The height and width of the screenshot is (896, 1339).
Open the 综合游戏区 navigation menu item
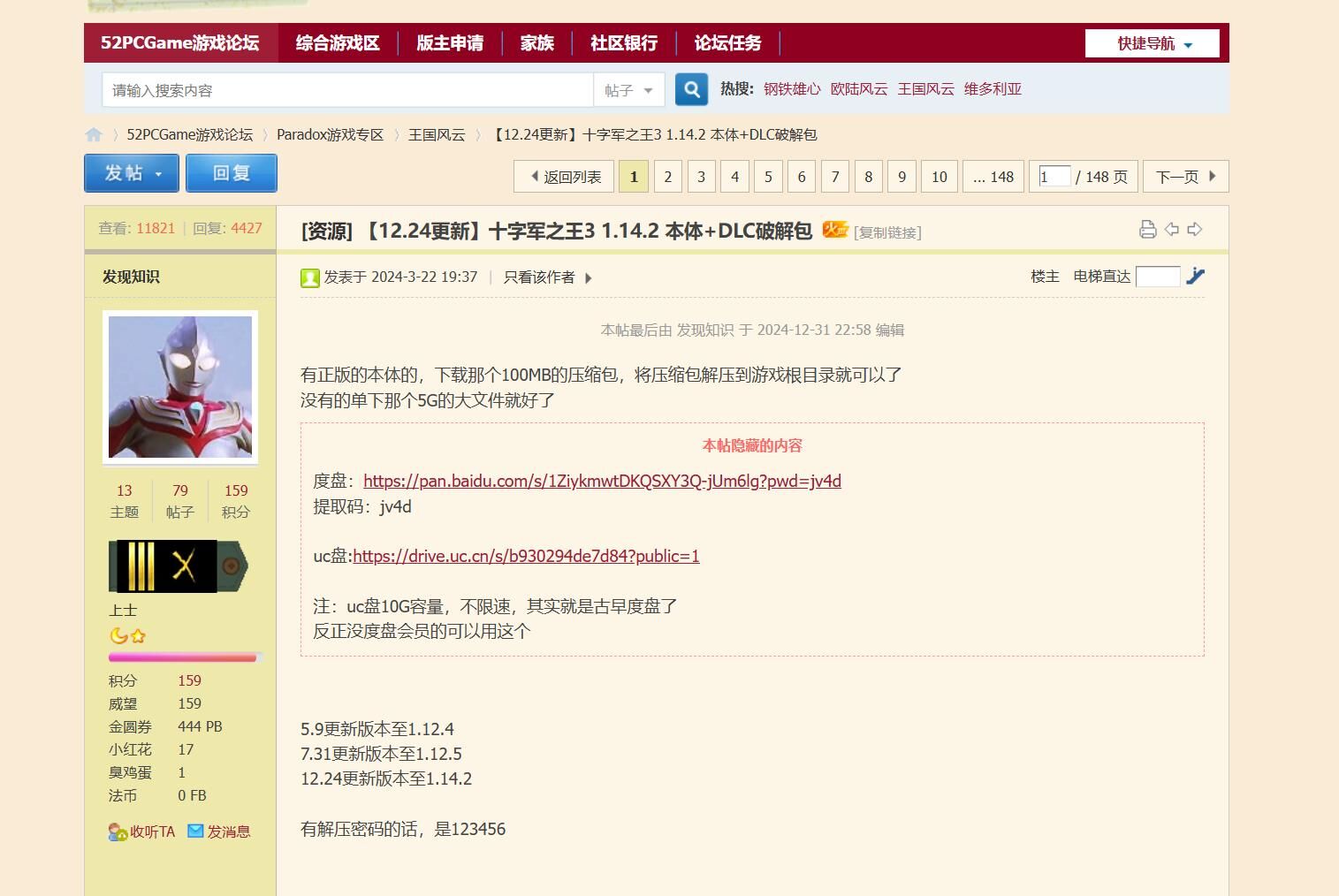pos(338,43)
